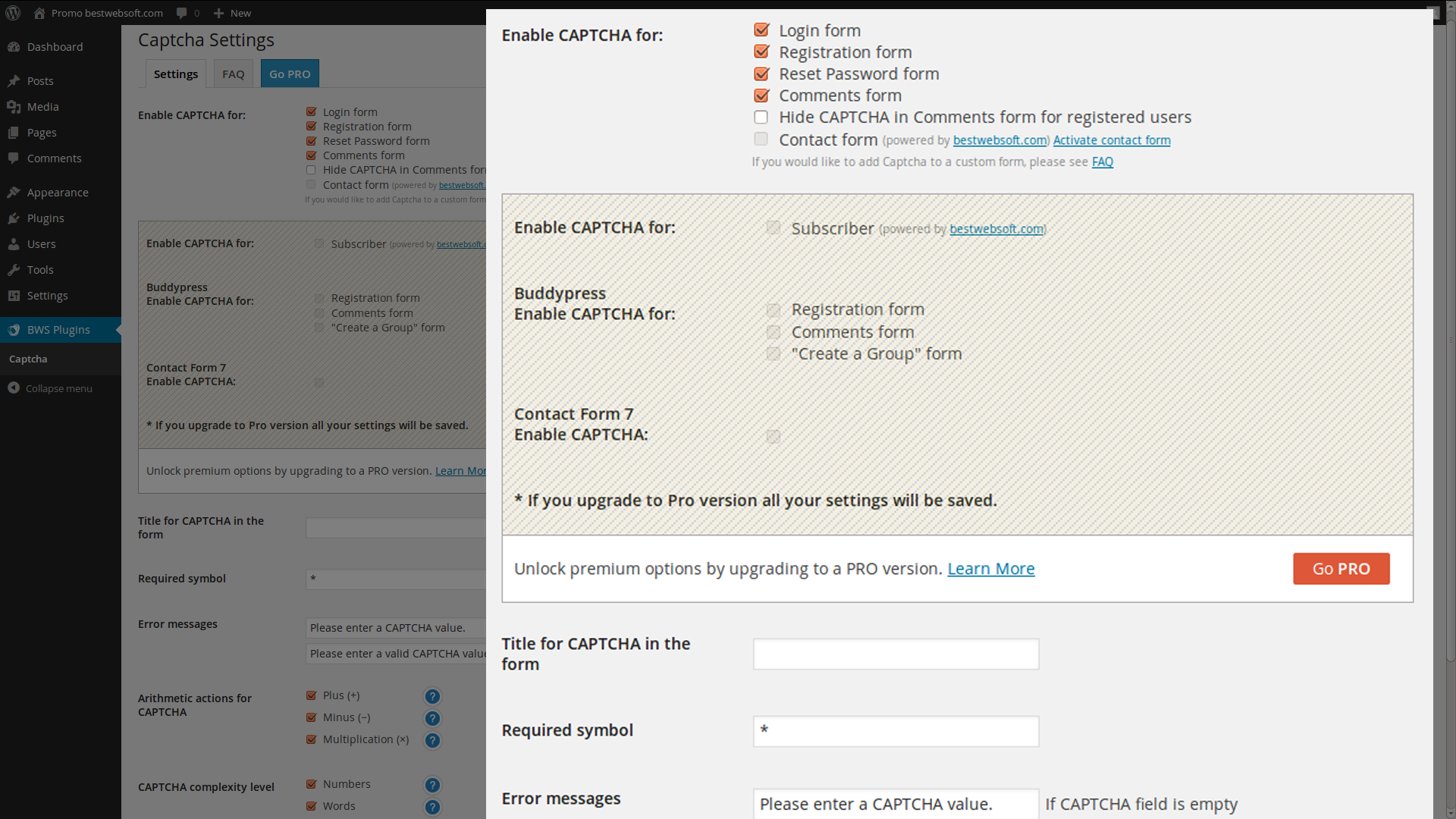This screenshot has width=1456, height=819.
Task: Toggle Comments form checkbox in enlarged top list
Action: point(761,96)
